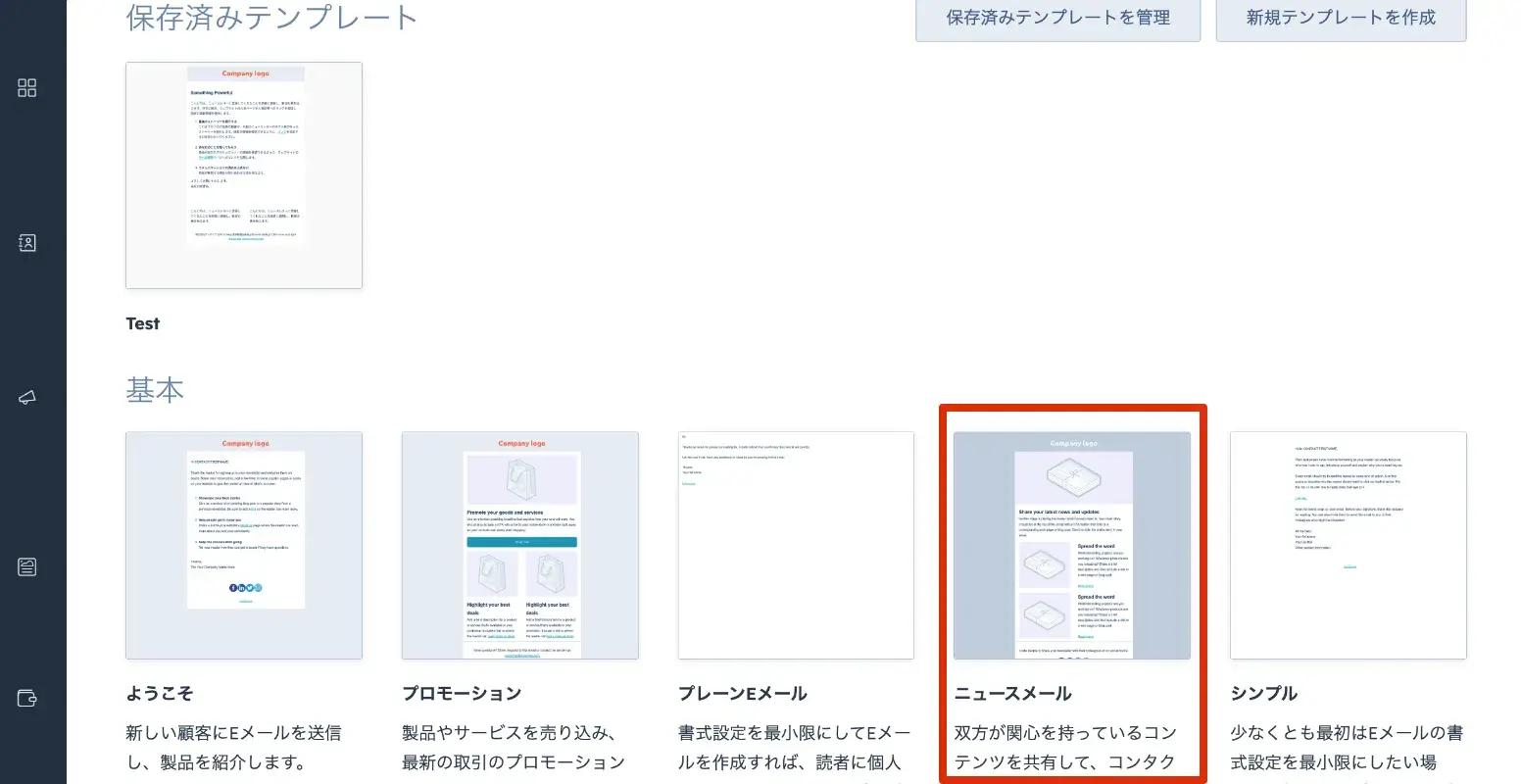Open the dashboard grid icon in sidebar

(x=27, y=88)
